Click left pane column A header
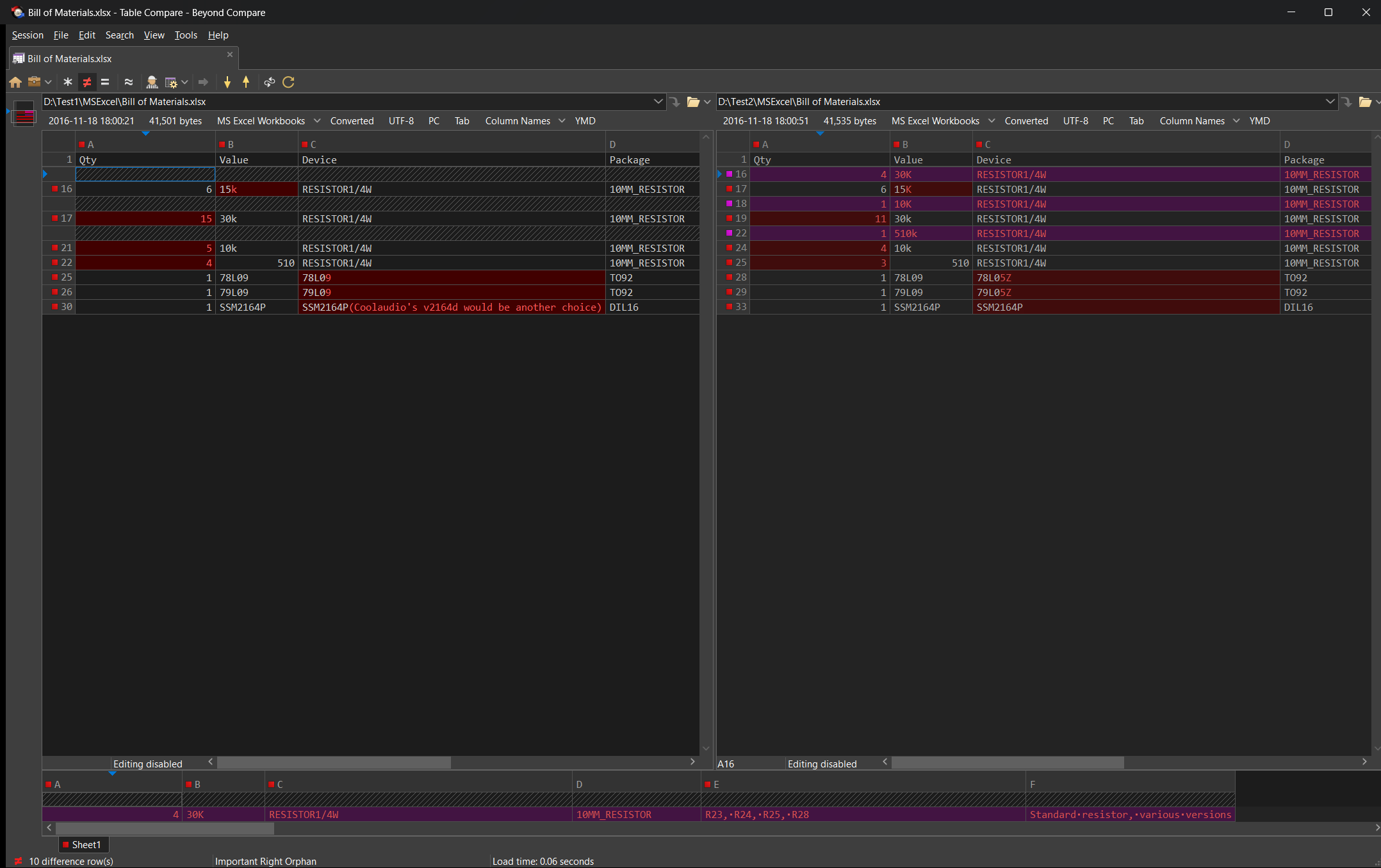Viewport: 1381px width, 868px height. (145, 145)
